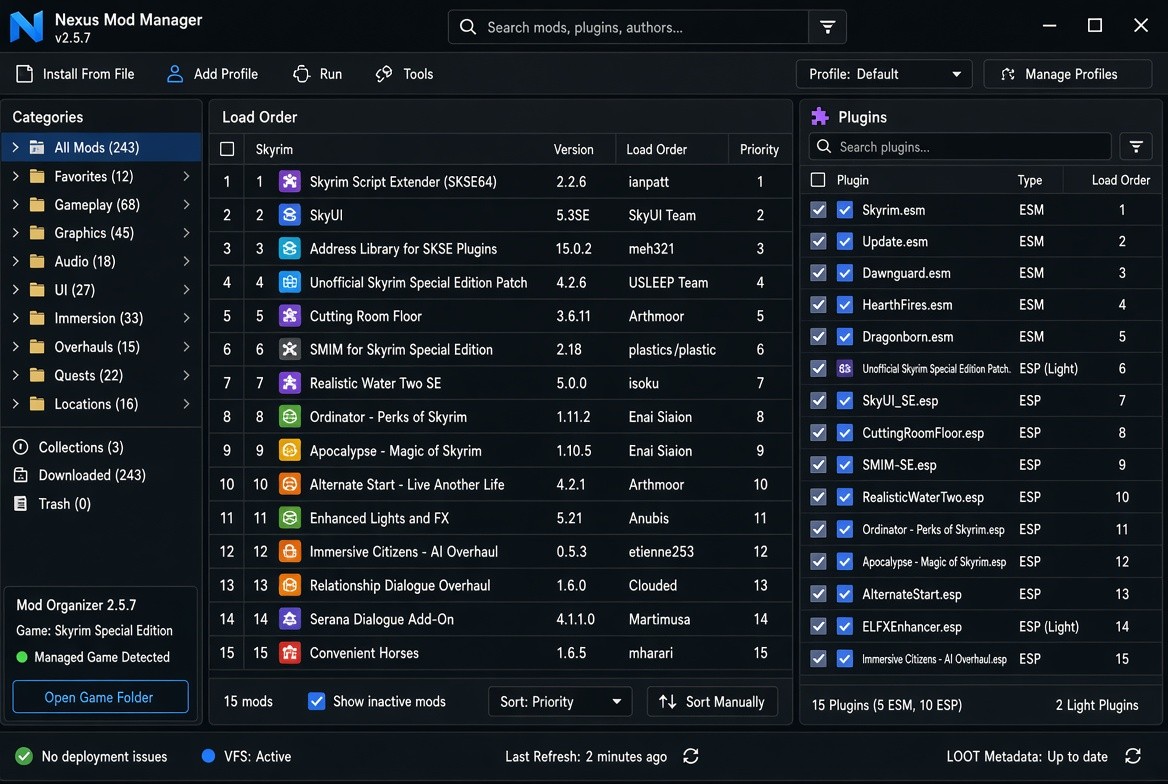Toggle the blue checkbox for Dawnguard.esm

click(845, 273)
